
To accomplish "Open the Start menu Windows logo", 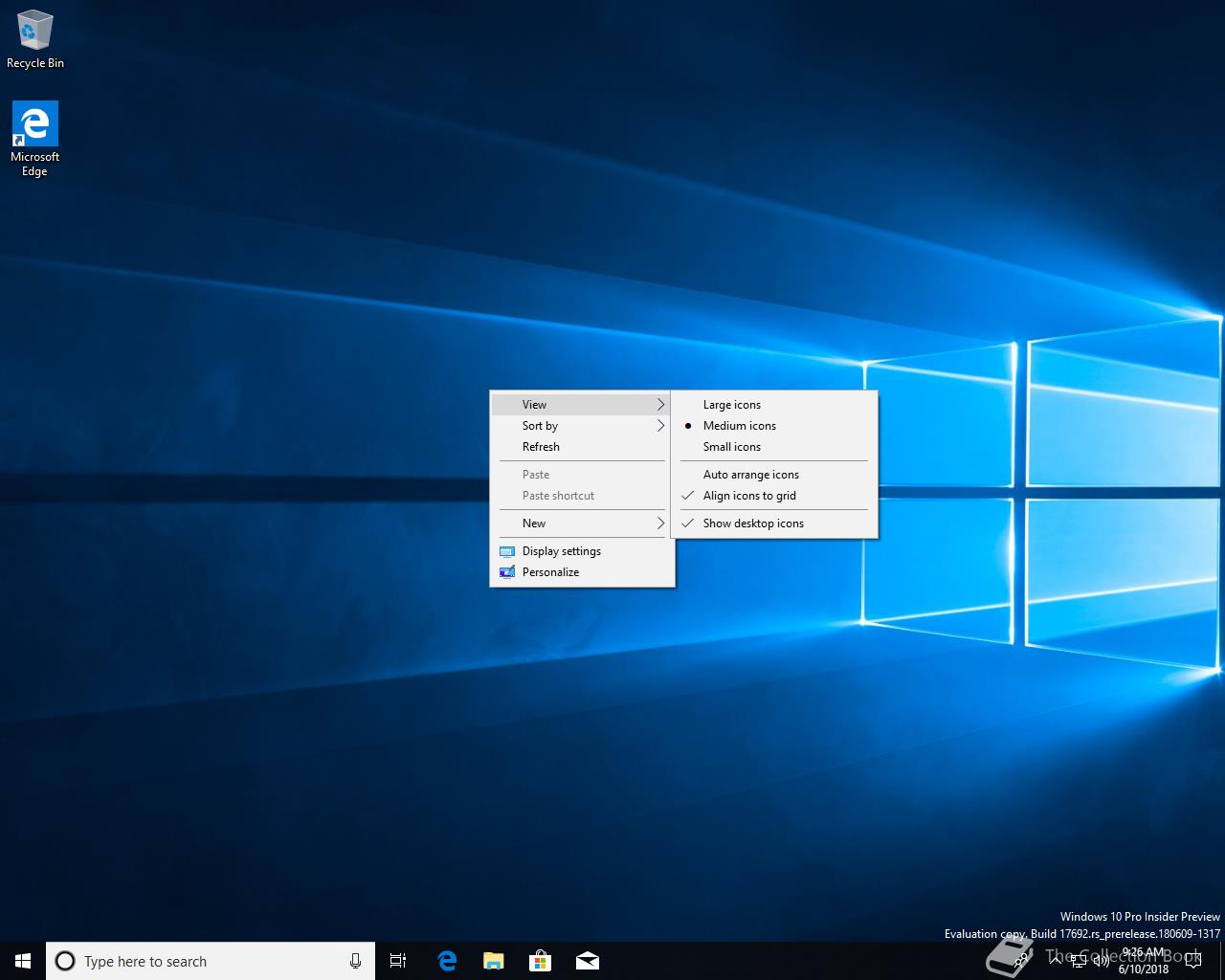I will tap(23, 961).
